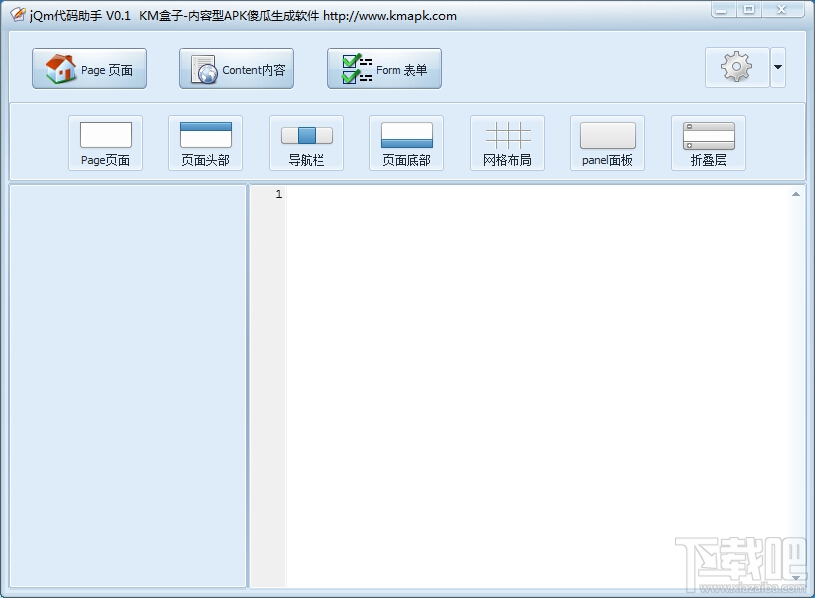Click the editor scrollbar down arrow

click(x=796, y=578)
